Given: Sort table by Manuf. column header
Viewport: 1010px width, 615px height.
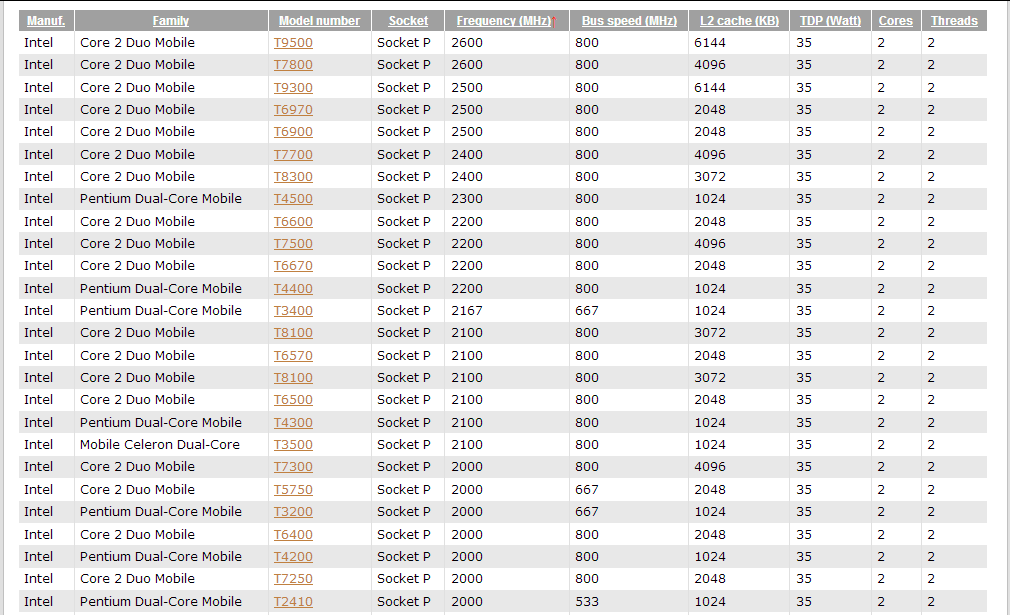Looking at the screenshot, I should [x=46, y=21].
